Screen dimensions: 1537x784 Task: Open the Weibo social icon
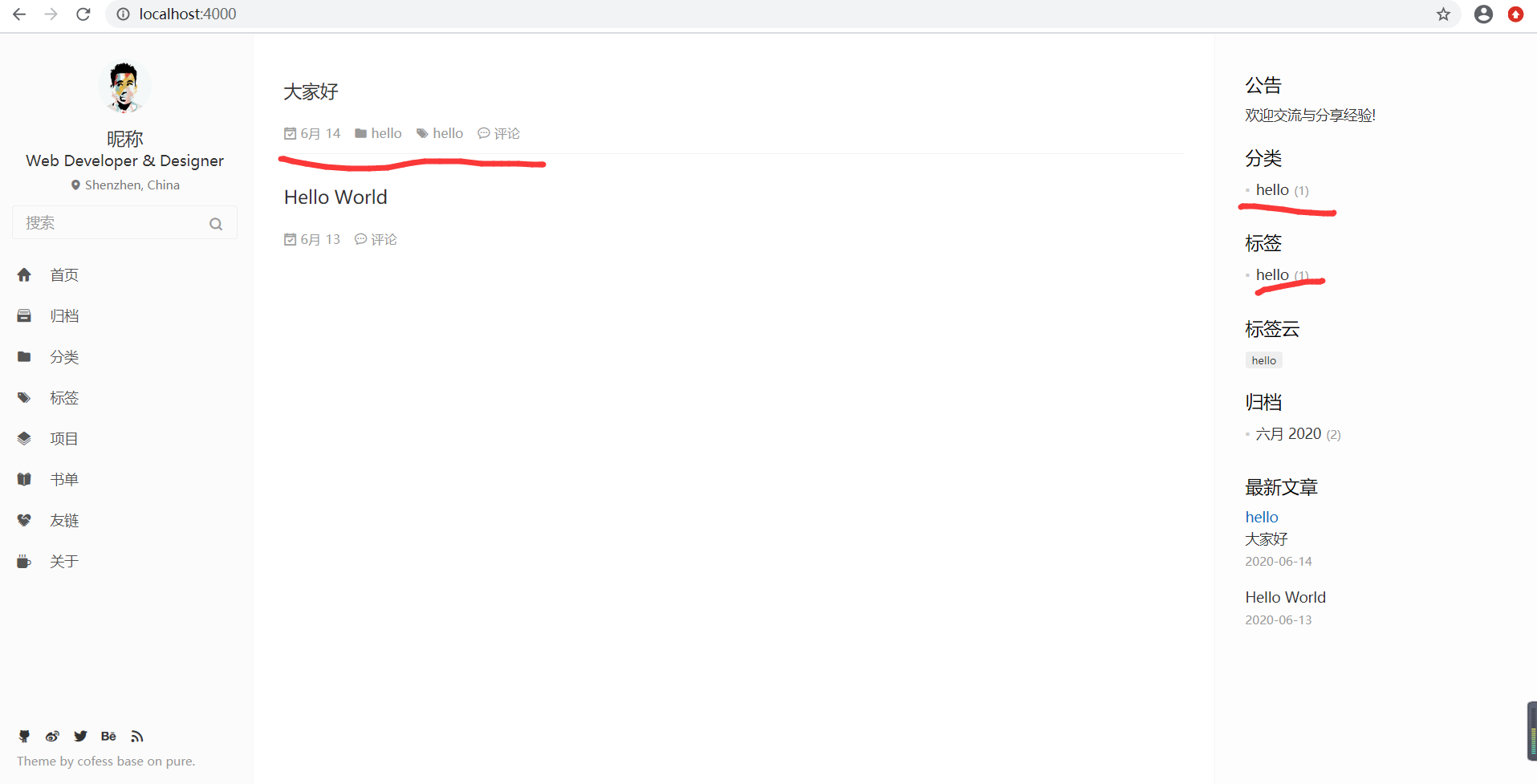tap(52, 737)
